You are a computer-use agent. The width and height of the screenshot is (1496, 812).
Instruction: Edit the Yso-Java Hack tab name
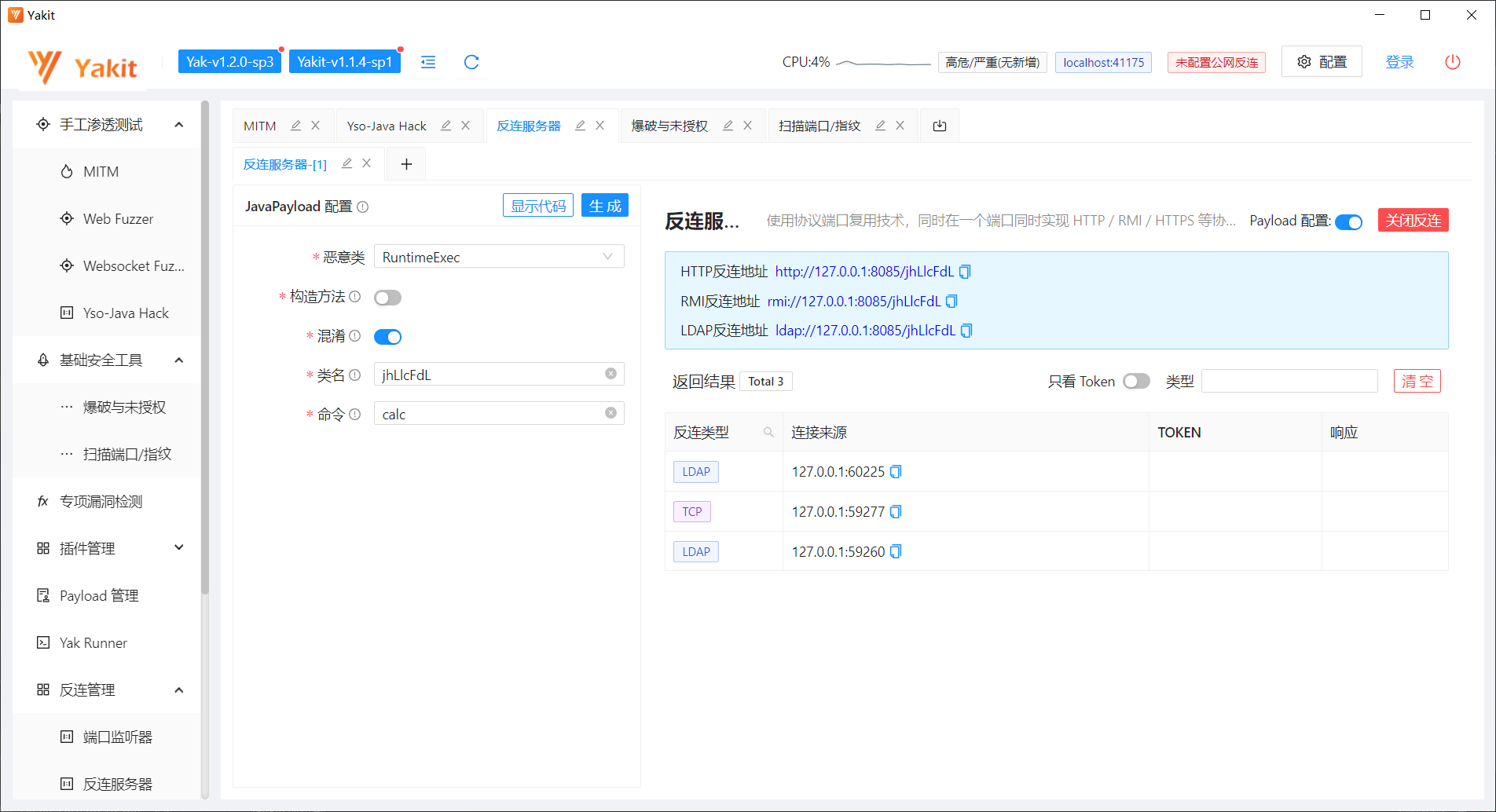445,126
